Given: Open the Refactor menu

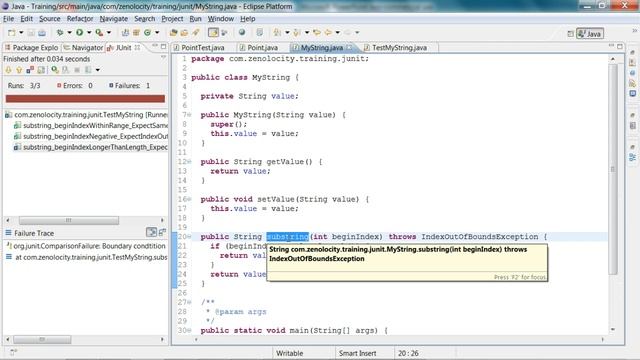Looking at the screenshot, I should (x=80, y=19).
